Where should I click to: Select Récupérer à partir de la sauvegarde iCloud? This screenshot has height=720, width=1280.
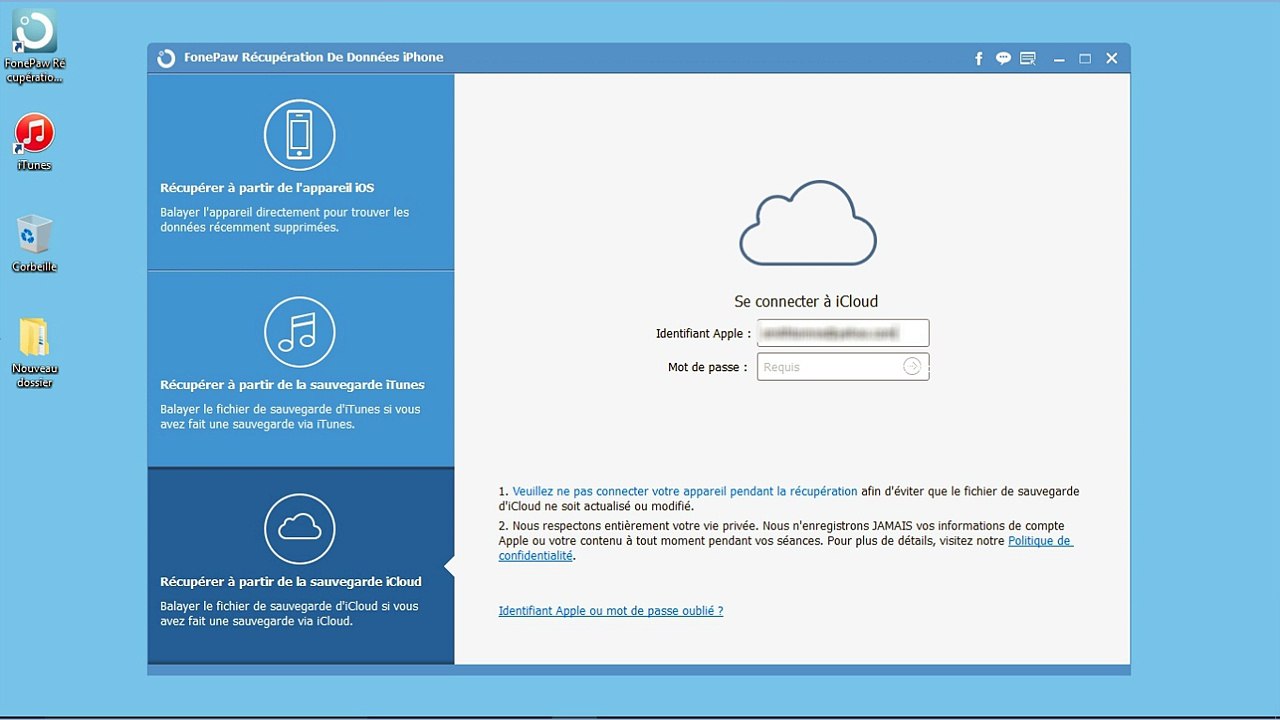click(301, 566)
